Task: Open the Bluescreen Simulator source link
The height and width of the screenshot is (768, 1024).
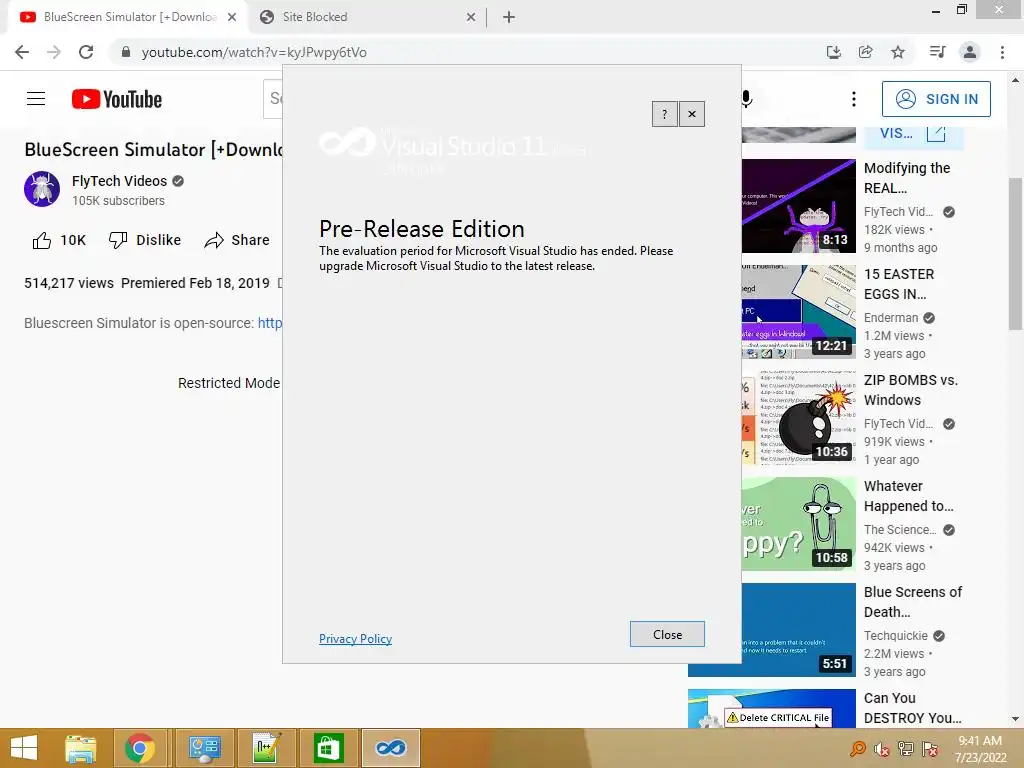Action: tap(270, 323)
